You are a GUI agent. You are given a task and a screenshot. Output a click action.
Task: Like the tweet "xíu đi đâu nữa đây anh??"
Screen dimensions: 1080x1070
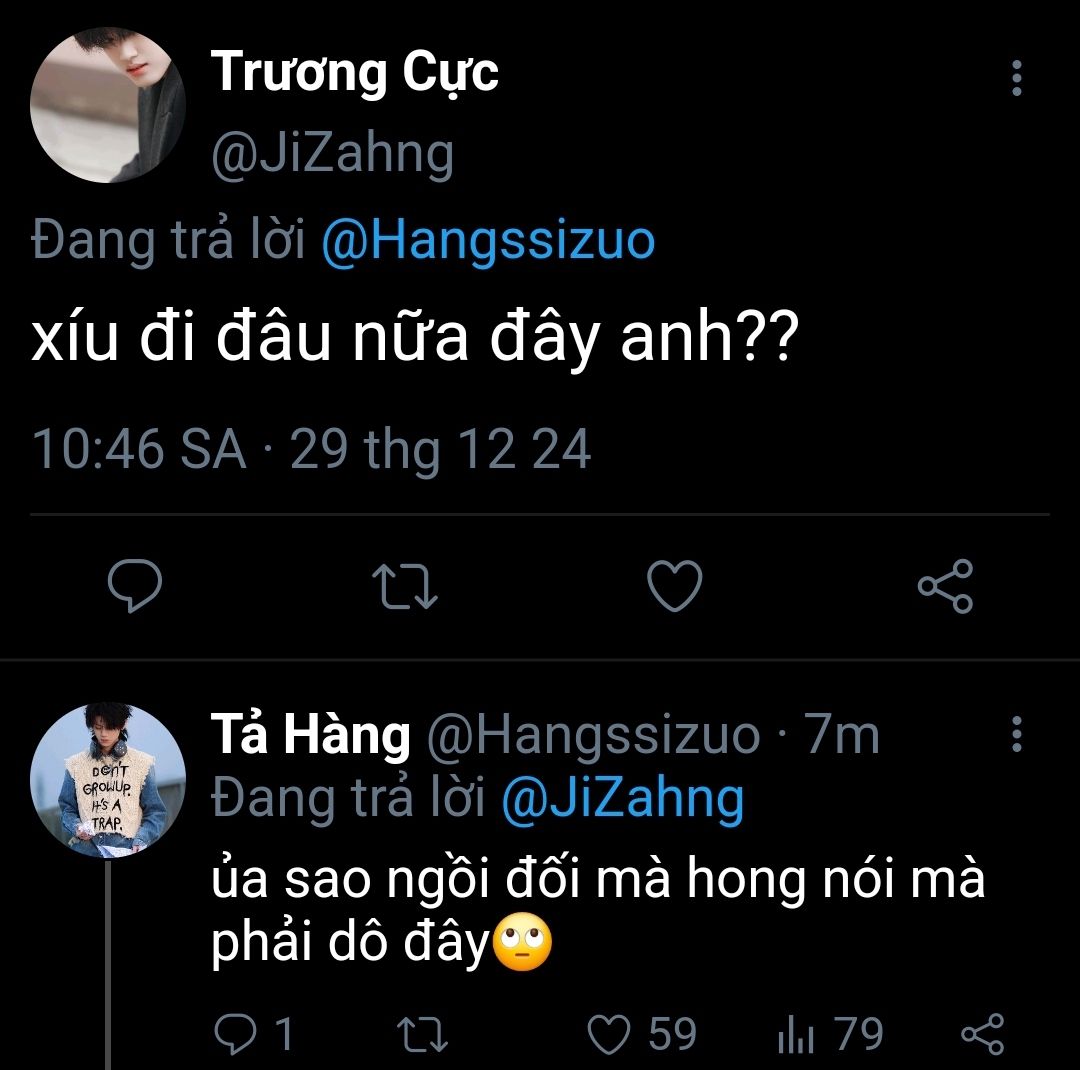[675, 586]
